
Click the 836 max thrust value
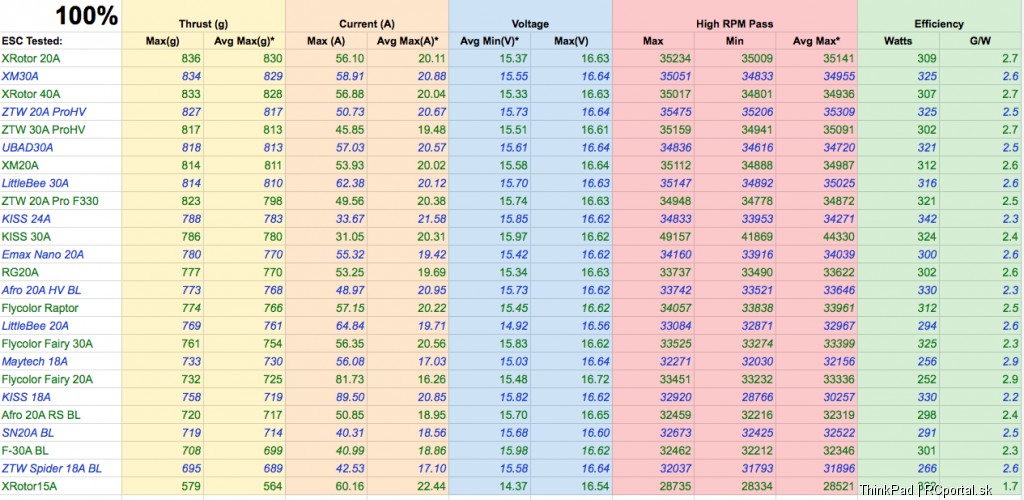coord(192,59)
